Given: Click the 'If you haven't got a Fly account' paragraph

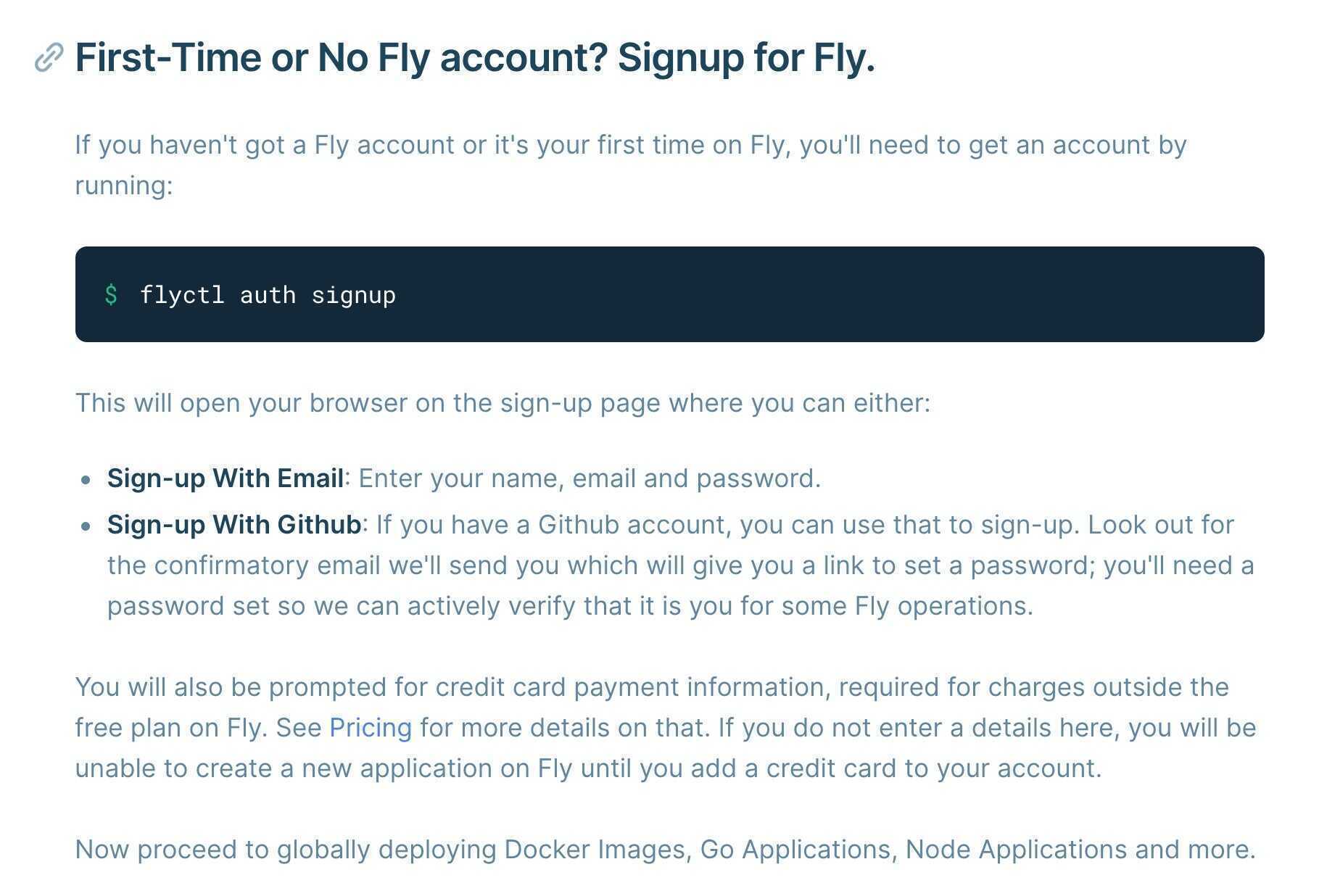Looking at the screenshot, I should click(631, 165).
